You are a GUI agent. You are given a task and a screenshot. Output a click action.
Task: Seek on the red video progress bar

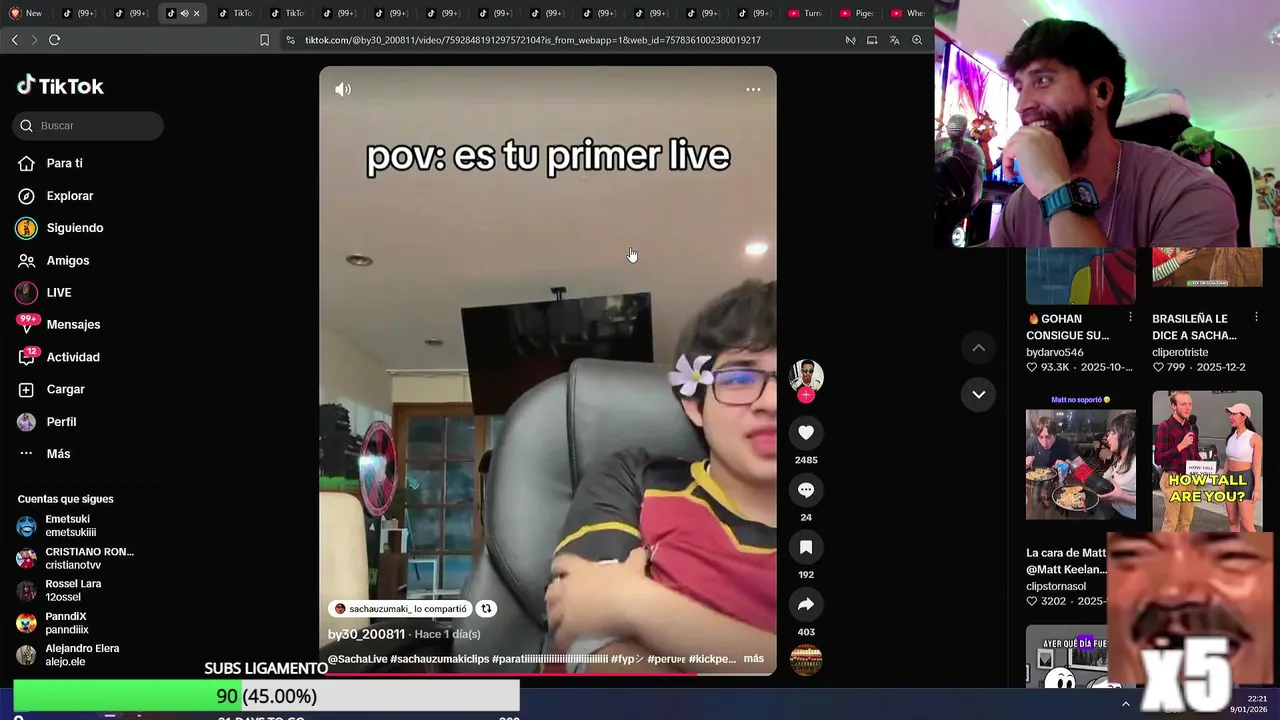[548, 674]
